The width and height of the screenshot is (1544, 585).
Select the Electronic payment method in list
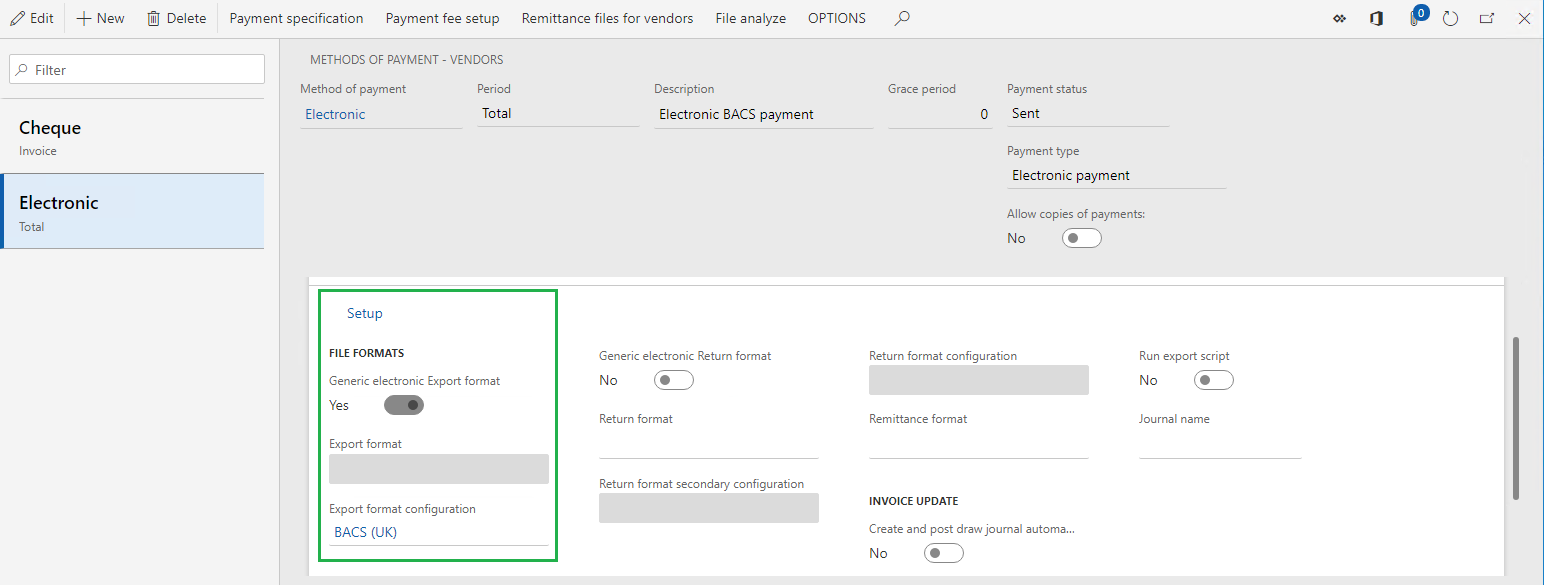pyautogui.click(x=132, y=211)
